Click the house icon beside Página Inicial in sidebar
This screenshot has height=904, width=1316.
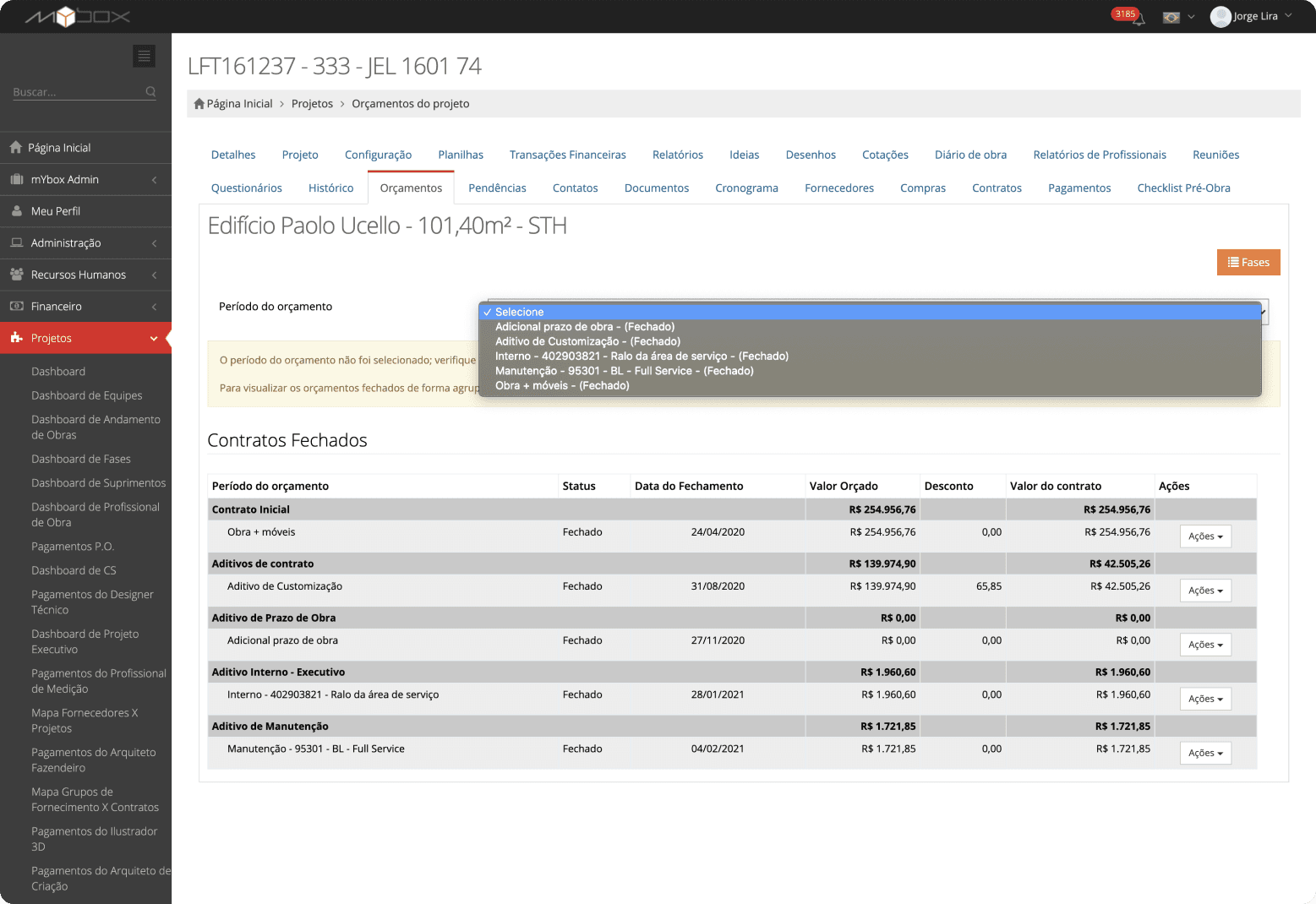point(16,147)
